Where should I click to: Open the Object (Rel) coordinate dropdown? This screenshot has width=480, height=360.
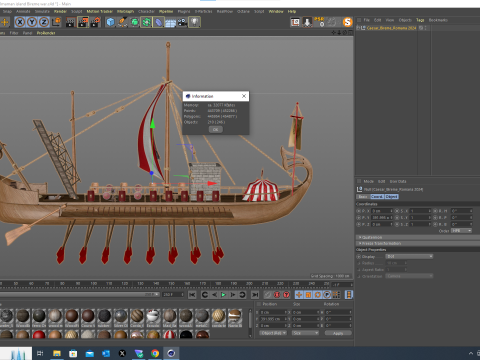coord(273,333)
